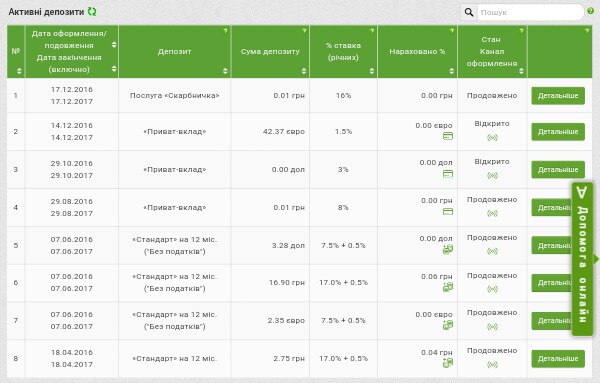Click online channel icon in row 3
Image resolution: width=600 pixels, height=383 pixels.
492,175
